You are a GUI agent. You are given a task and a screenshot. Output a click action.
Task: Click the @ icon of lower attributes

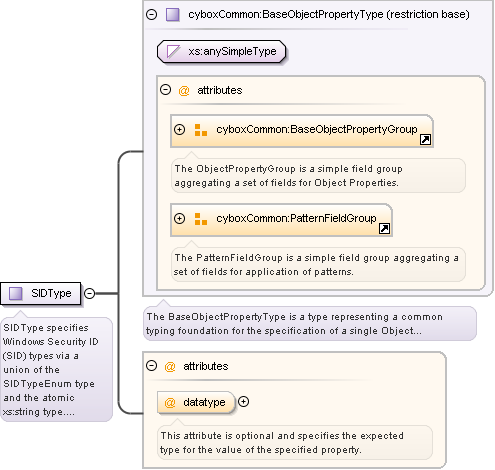(x=170, y=366)
